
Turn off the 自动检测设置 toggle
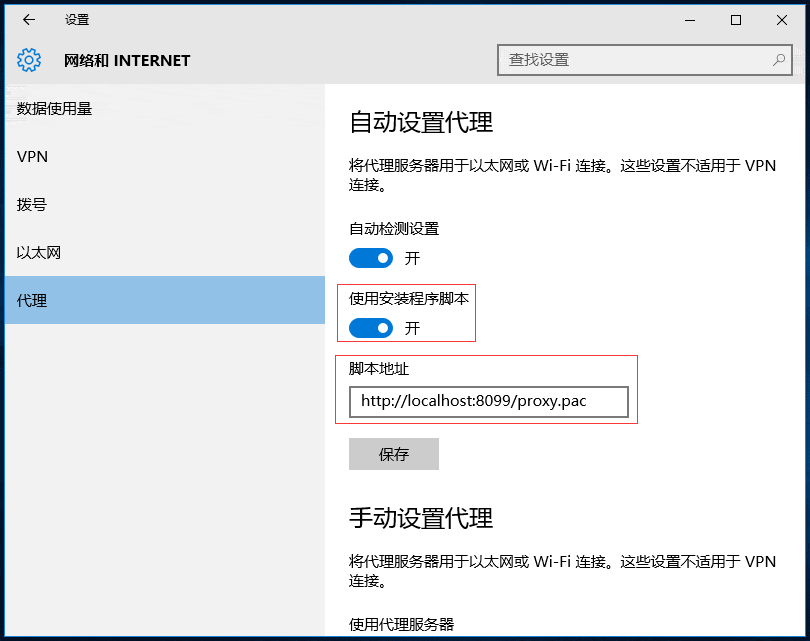[x=371, y=258]
